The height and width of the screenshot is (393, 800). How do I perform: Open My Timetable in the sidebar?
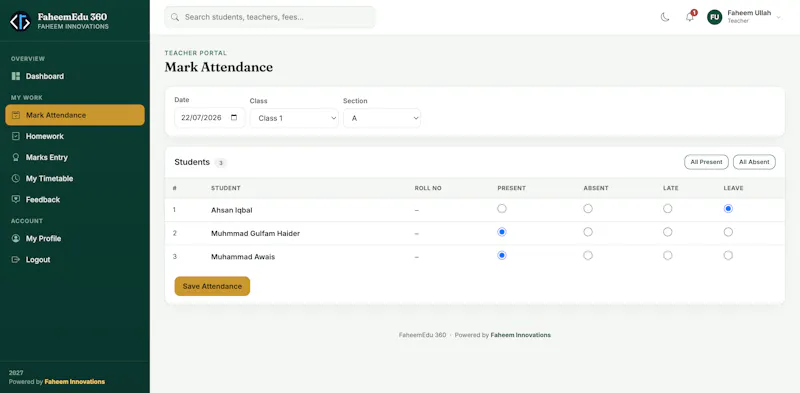coord(75,179)
